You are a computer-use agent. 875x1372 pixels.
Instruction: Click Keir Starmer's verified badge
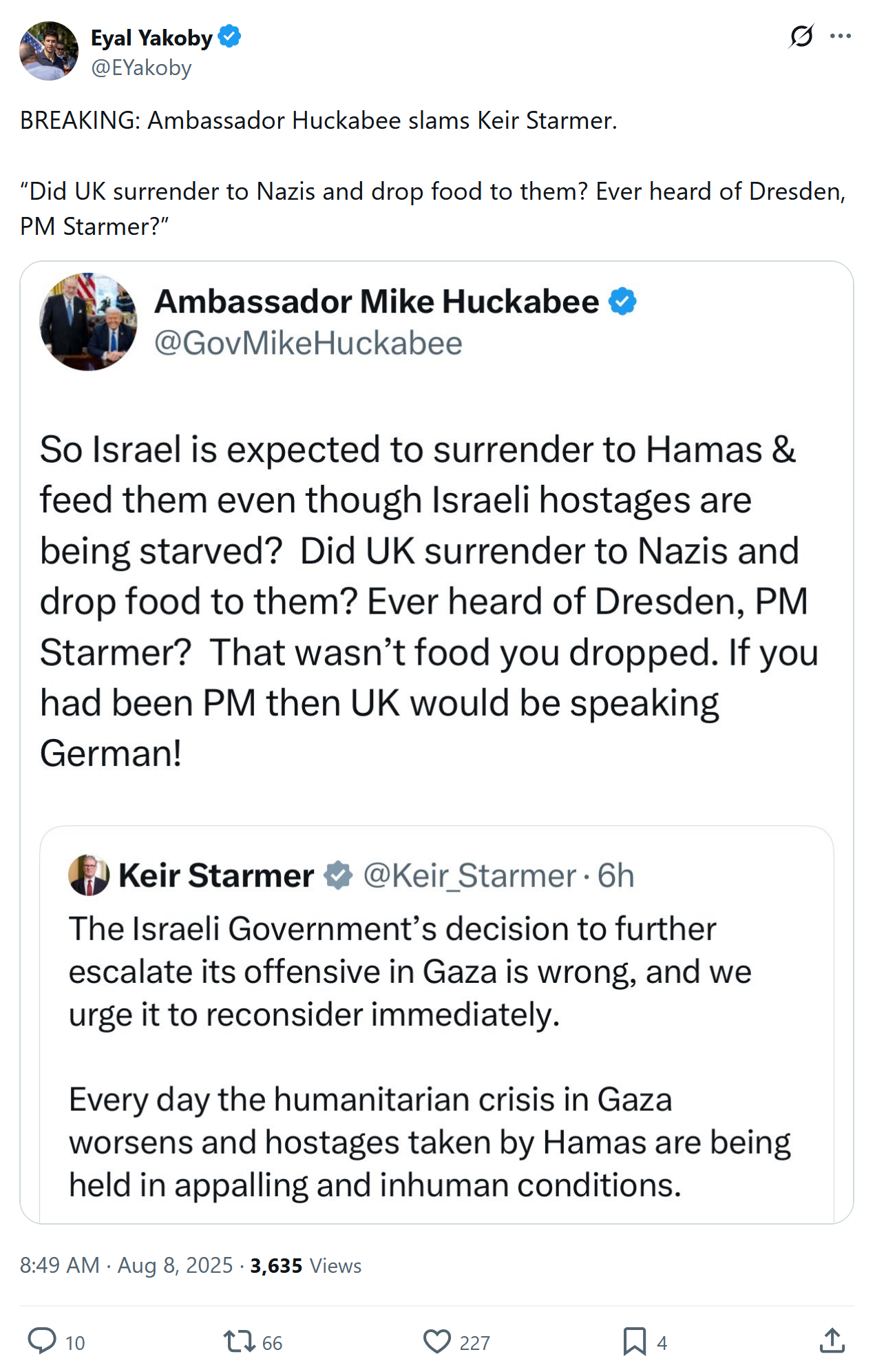pyautogui.click(x=338, y=875)
